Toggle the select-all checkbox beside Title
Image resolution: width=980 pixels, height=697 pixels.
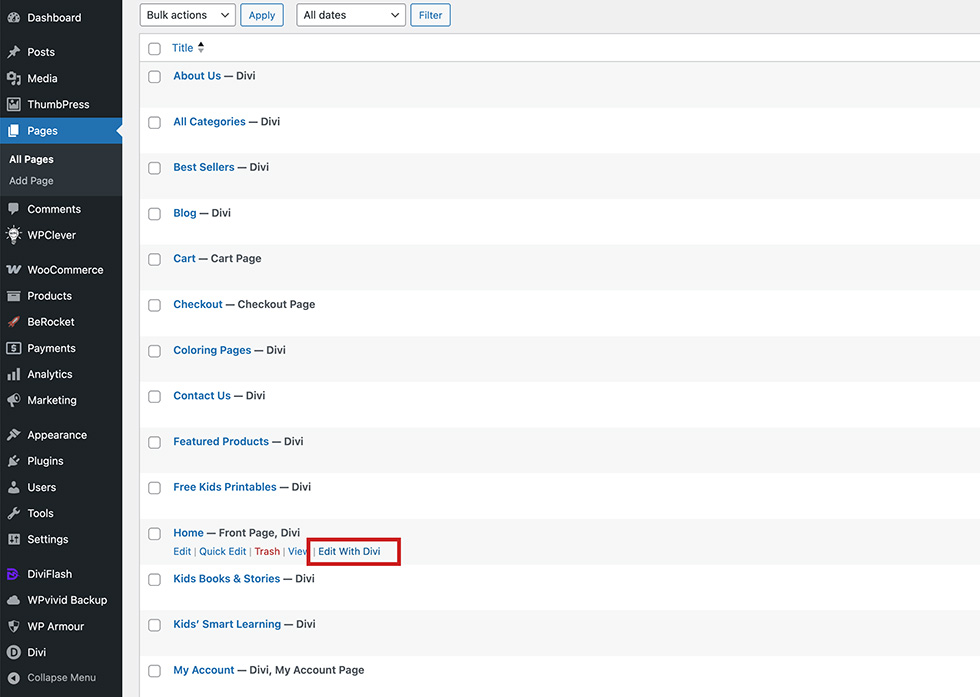154,49
